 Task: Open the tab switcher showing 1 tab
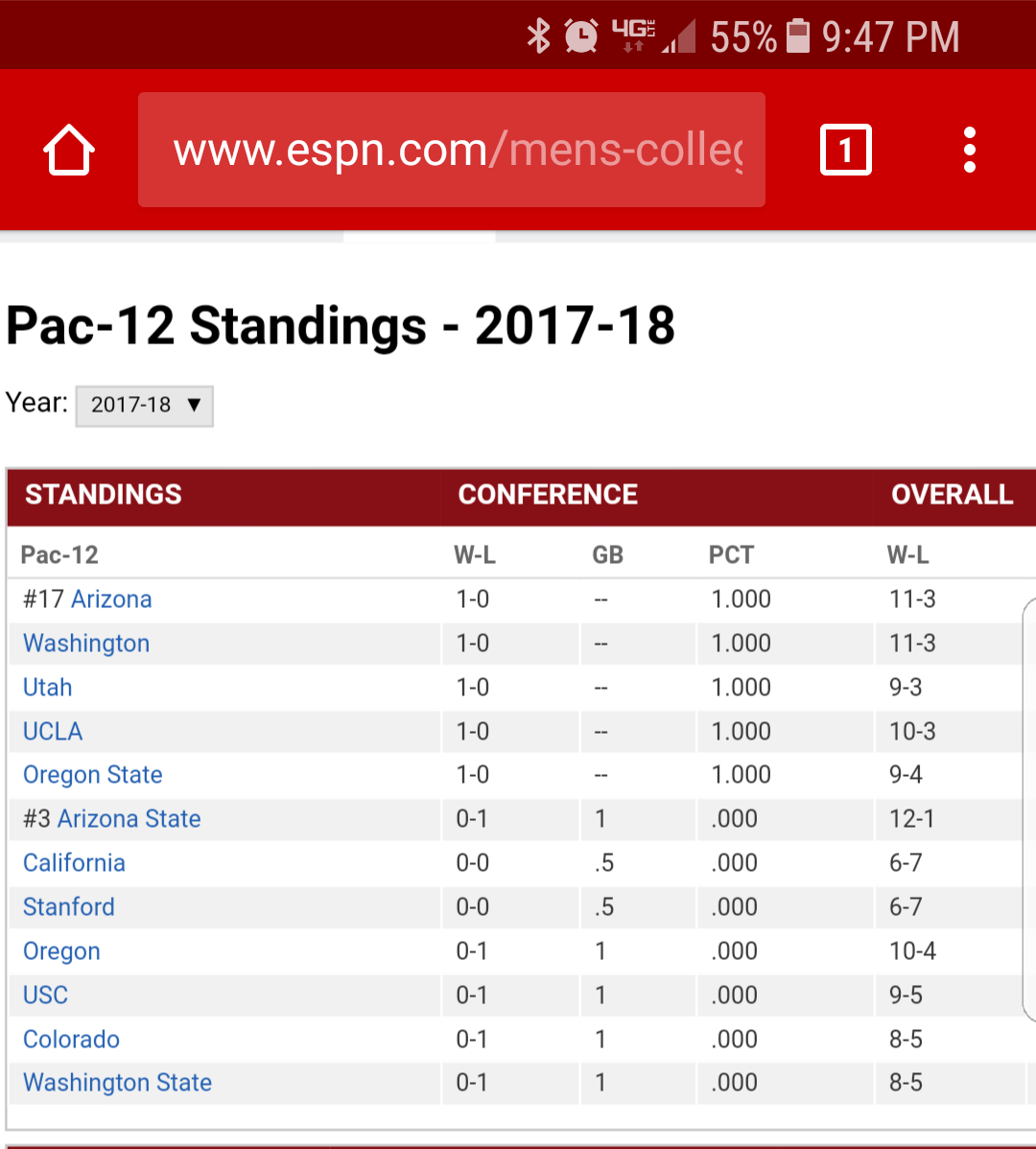pos(845,151)
